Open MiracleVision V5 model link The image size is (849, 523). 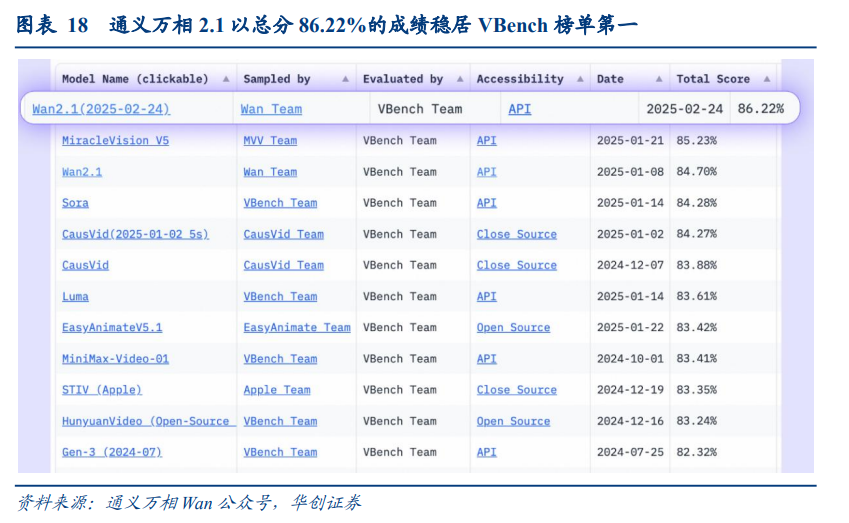115,141
